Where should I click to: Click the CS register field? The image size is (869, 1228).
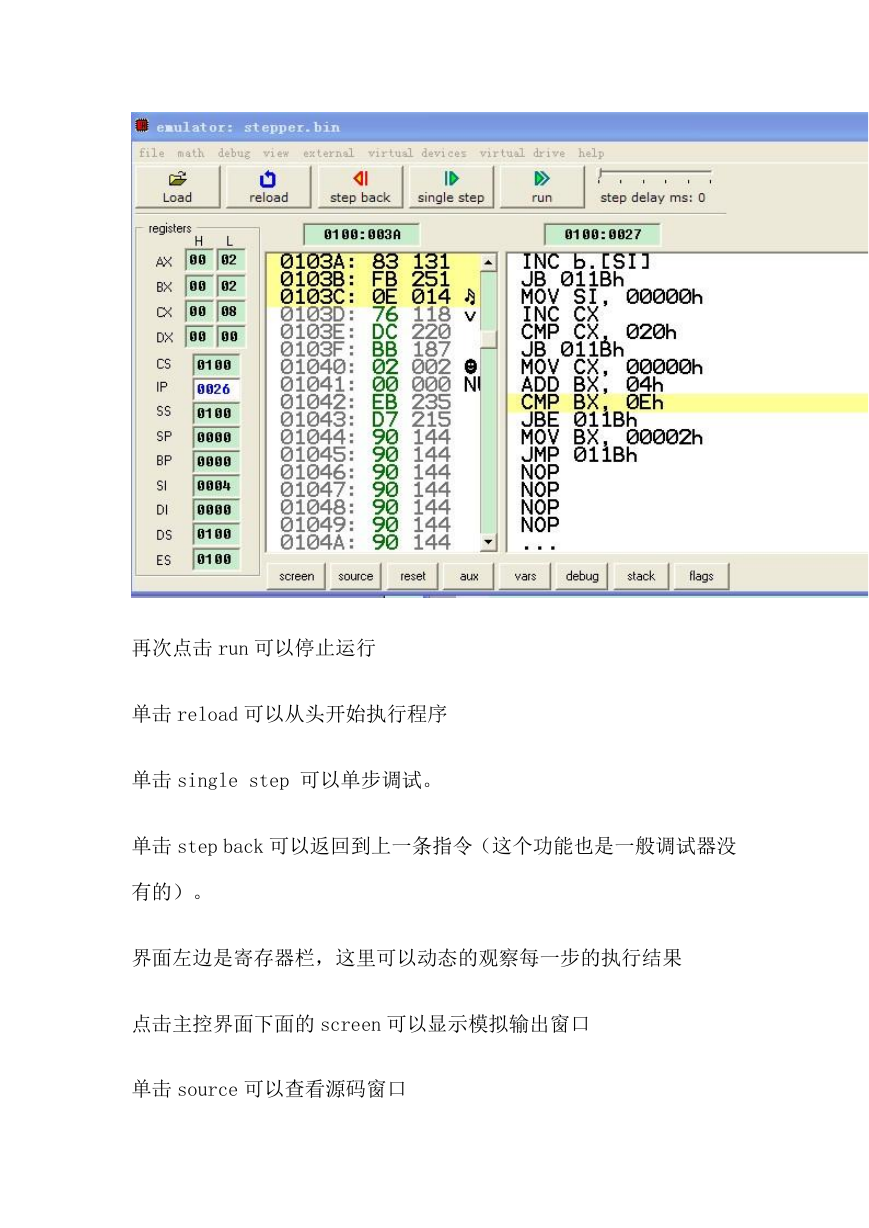pyautogui.click(x=215, y=365)
